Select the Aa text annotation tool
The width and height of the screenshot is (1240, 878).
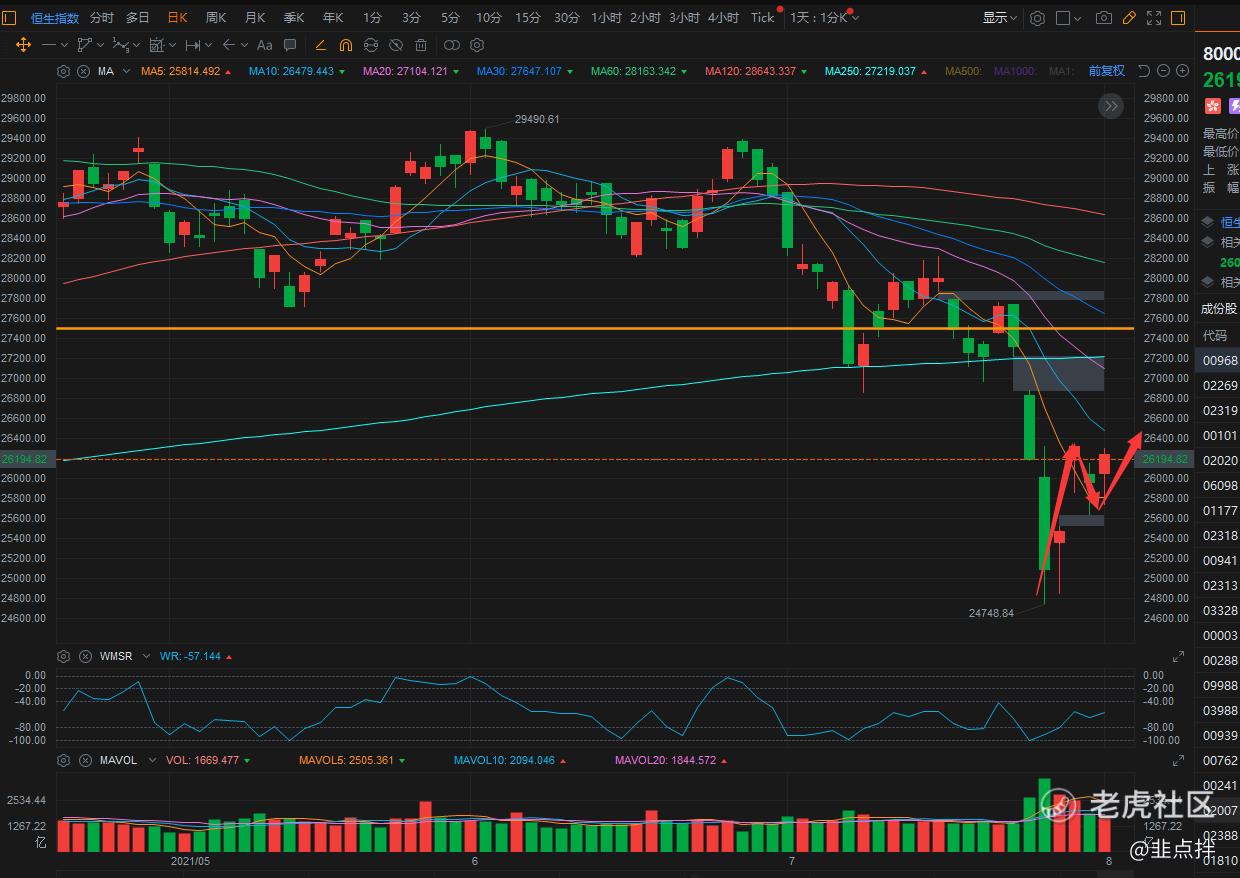265,45
